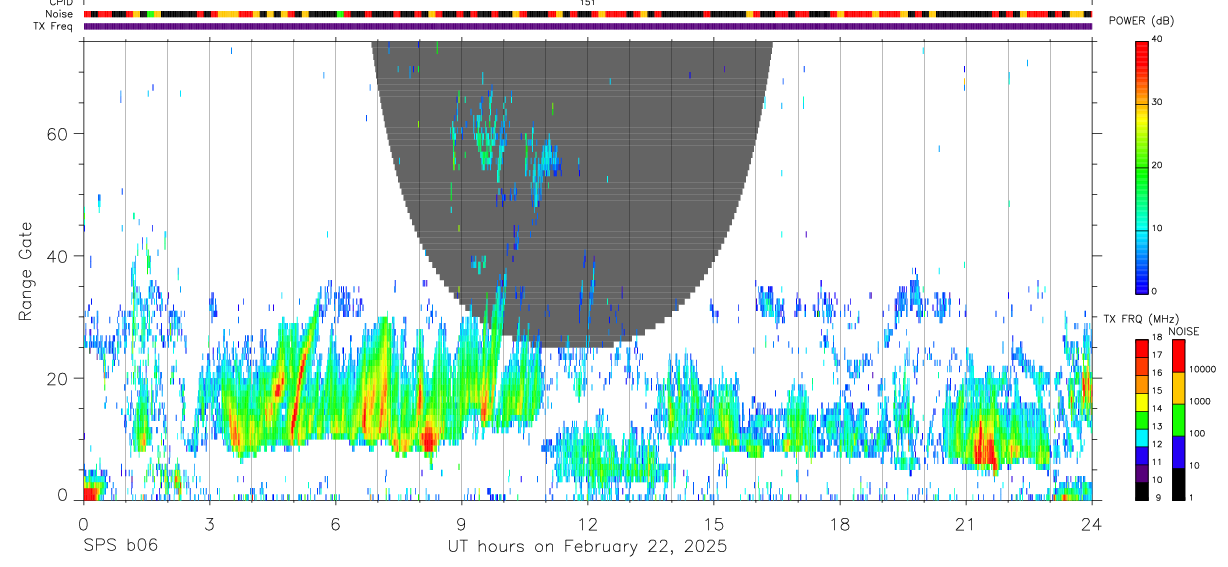1228x567 pixels.
Task: Click the '24' hour tick label
Action: coord(1092,523)
